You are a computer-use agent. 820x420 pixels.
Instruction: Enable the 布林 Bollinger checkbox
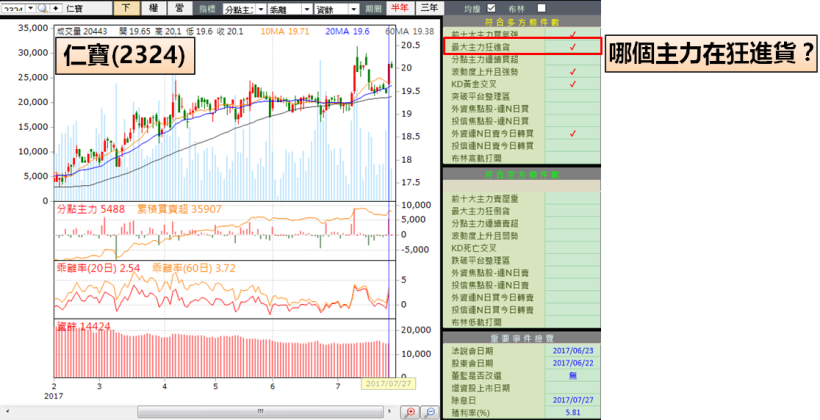click(x=541, y=8)
